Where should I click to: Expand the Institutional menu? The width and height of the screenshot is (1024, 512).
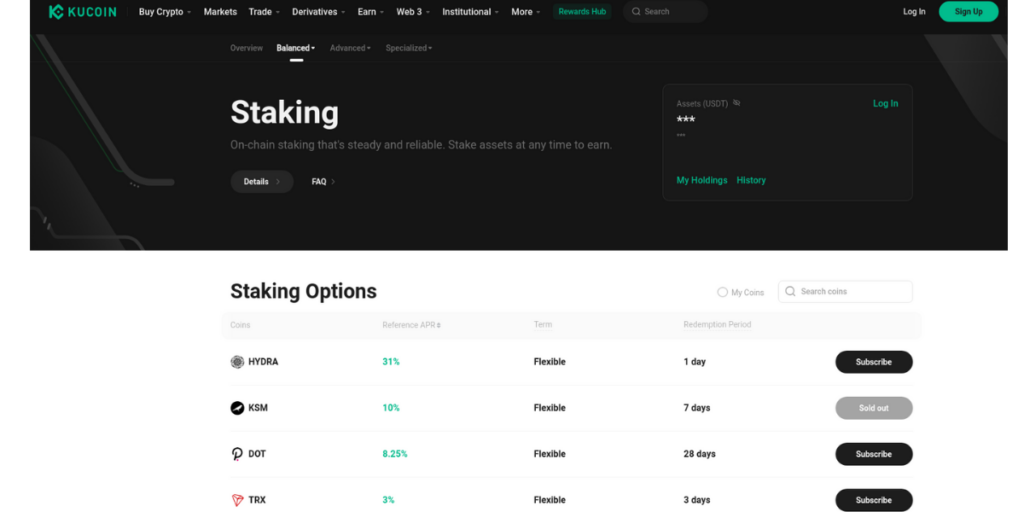470,12
